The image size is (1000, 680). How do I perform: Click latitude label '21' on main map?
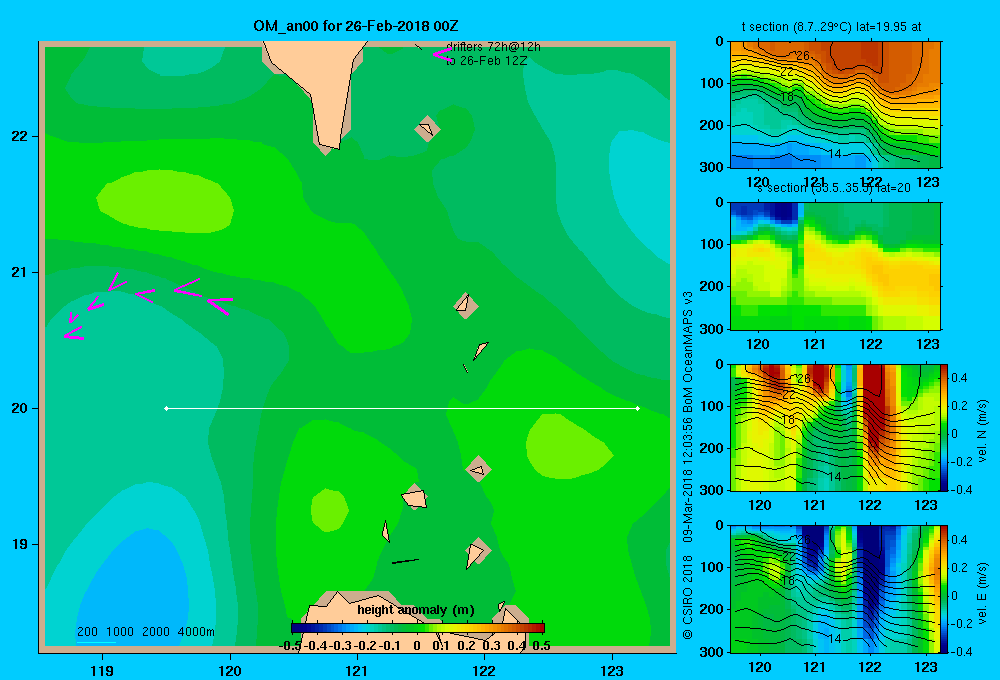tap(20, 272)
